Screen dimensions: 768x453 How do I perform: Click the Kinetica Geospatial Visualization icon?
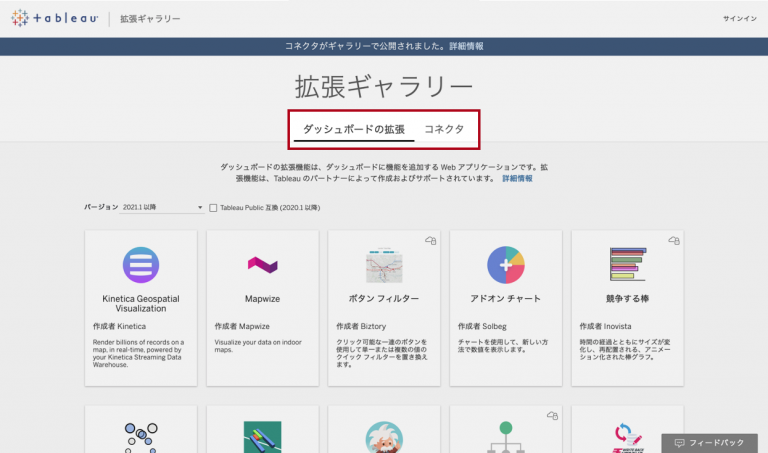pyautogui.click(x=141, y=265)
